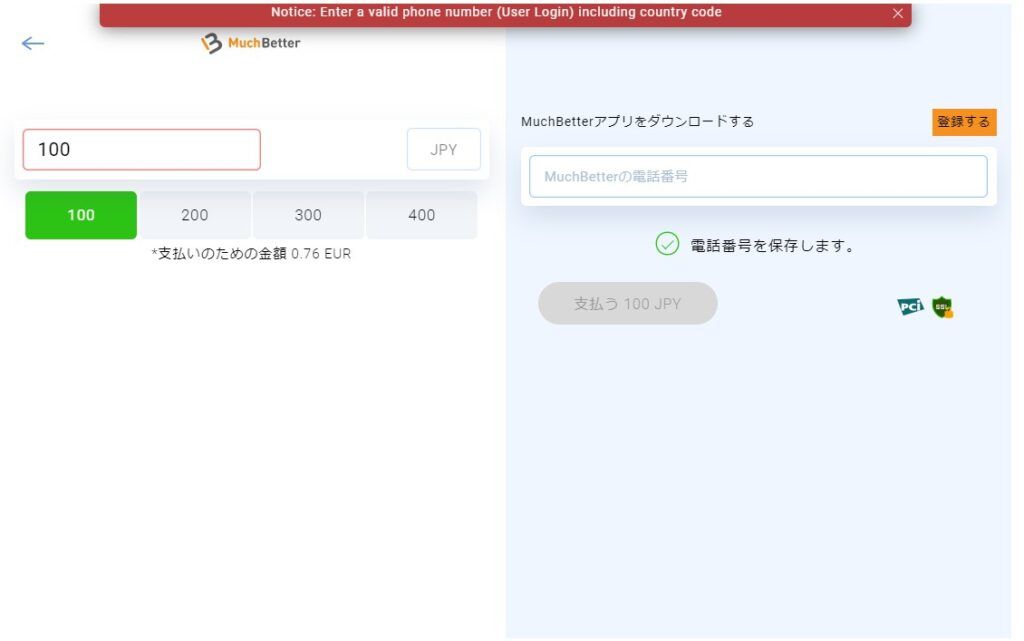Click the PCI compliance badge
This screenshot has width=1024, height=641.
coord(910,306)
